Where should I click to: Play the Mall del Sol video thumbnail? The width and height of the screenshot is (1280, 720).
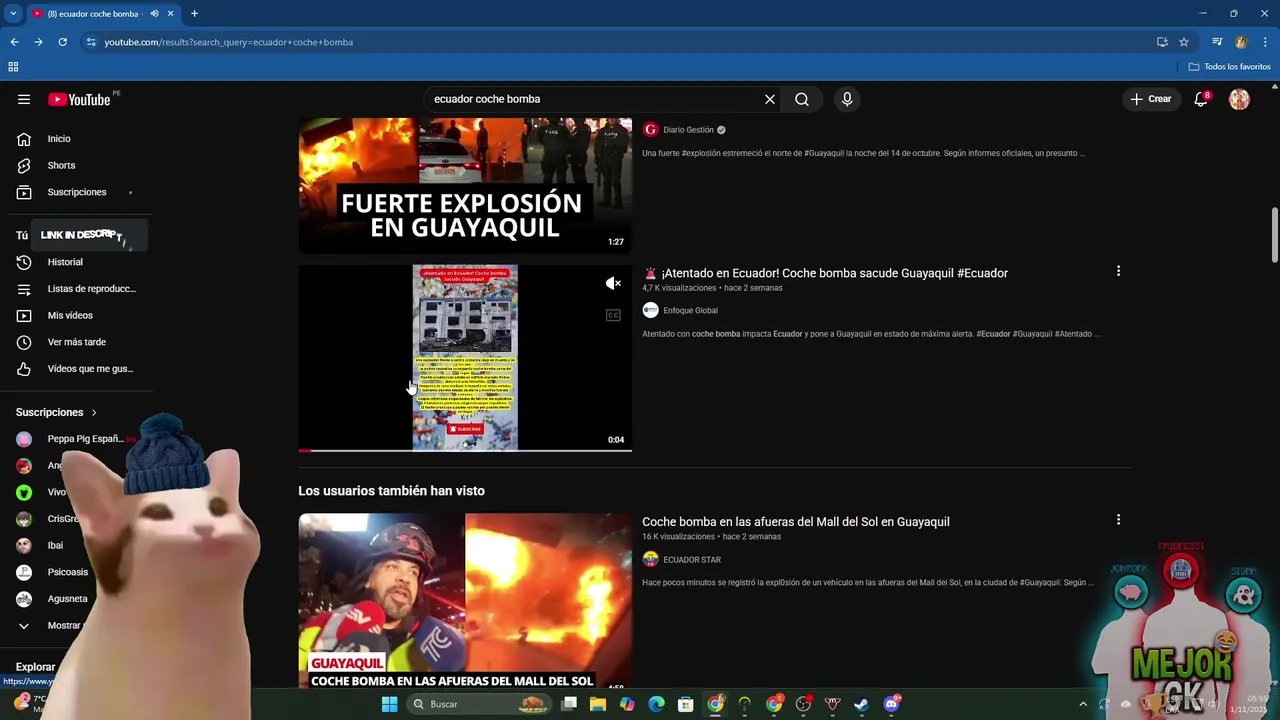click(x=465, y=600)
